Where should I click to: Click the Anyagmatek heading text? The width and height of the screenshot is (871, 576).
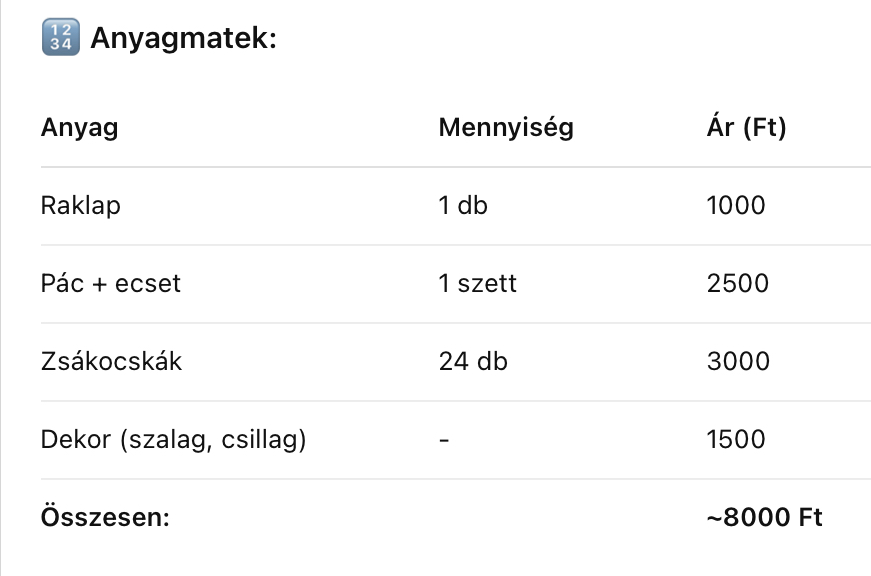pos(183,39)
